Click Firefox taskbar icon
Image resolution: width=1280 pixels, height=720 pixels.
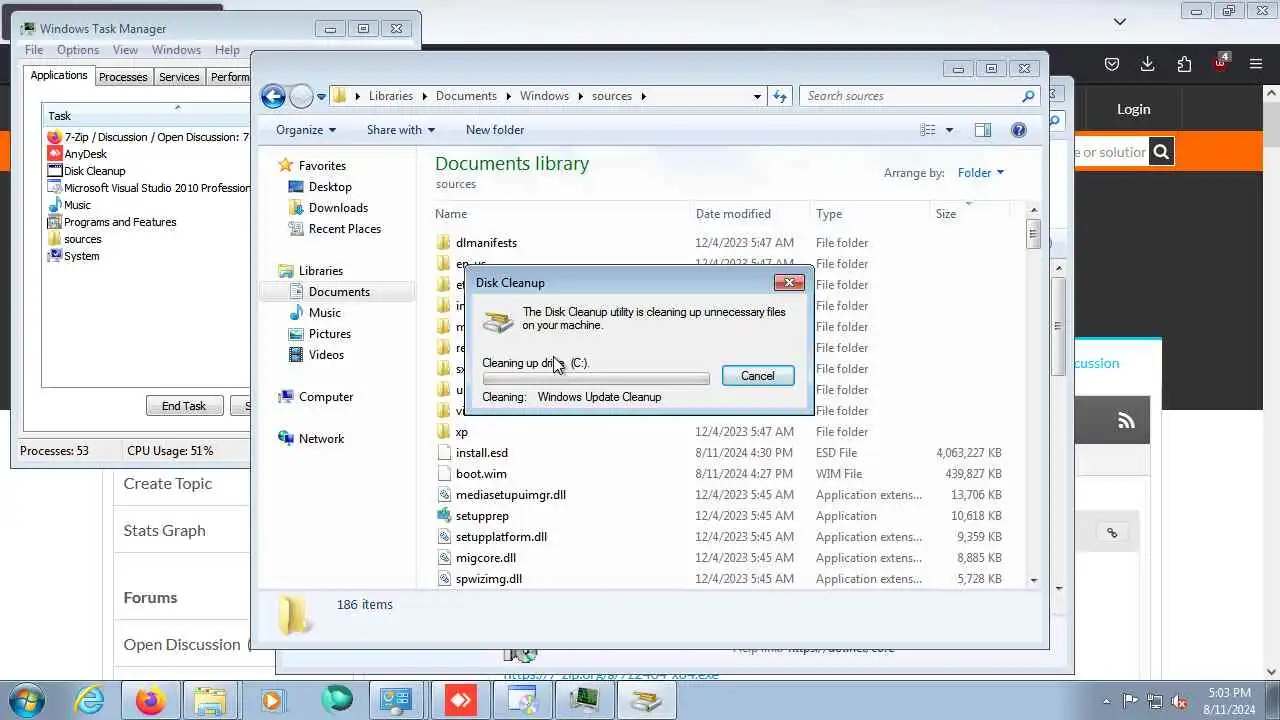(x=150, y=701)
